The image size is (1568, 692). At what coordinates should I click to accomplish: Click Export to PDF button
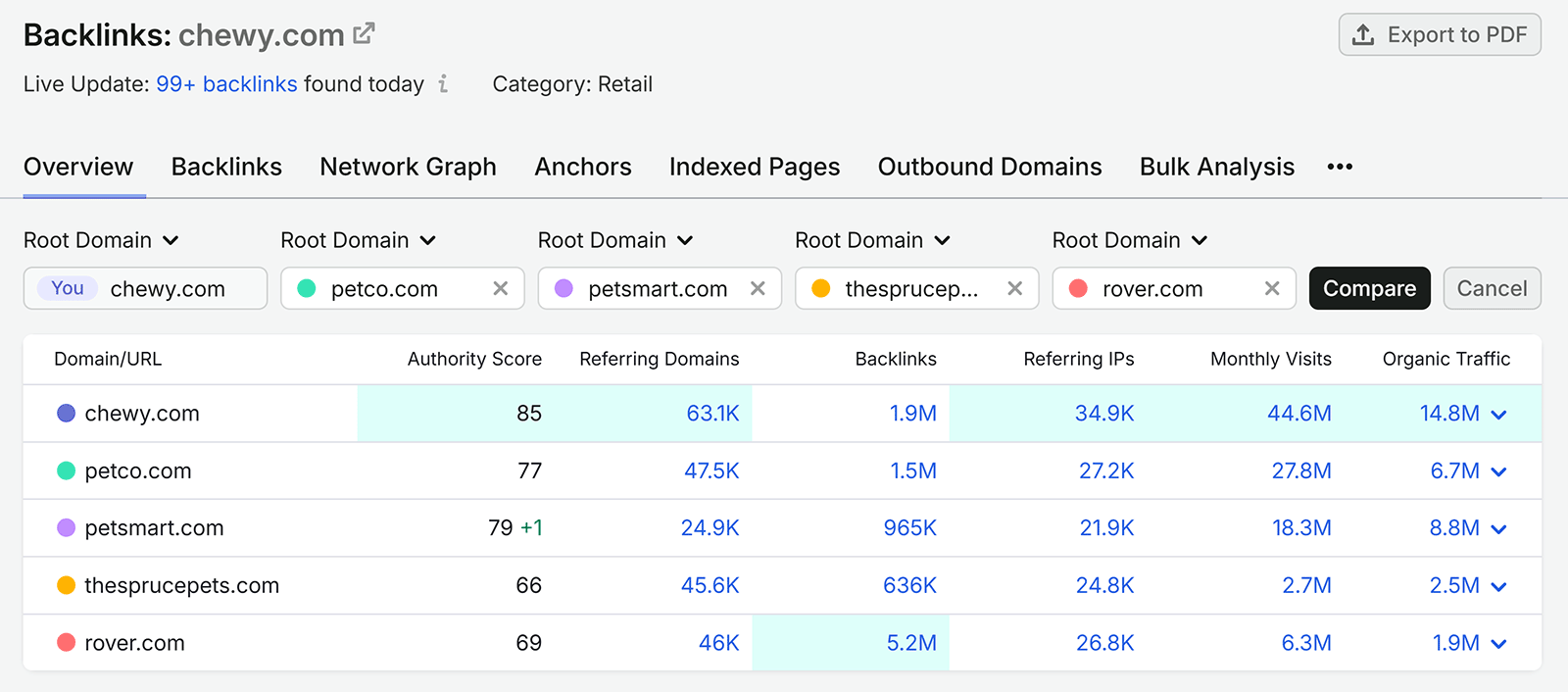pyautogui.click(x=1440, y=34)
